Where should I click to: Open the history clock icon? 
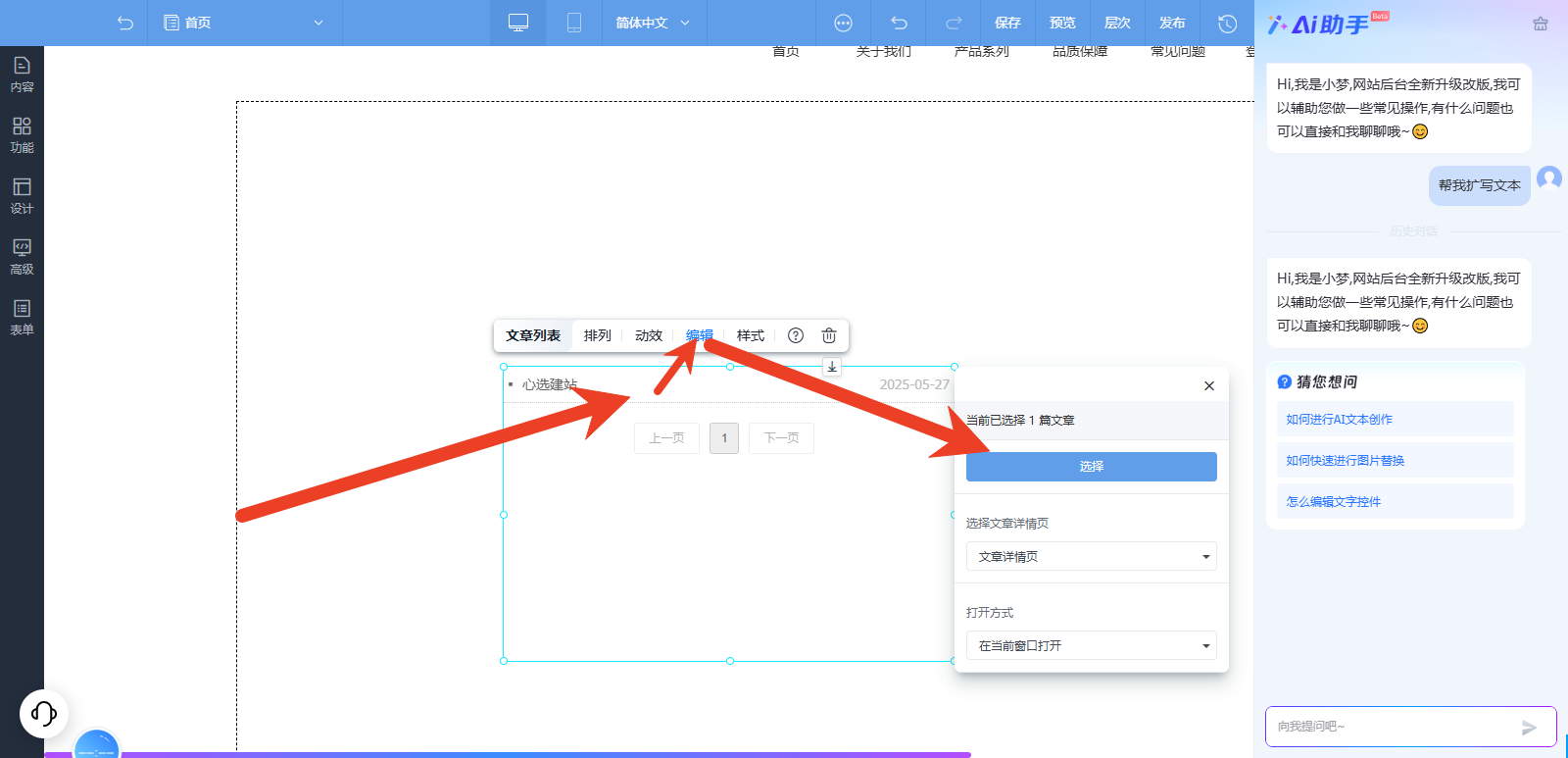click(x=1227, y=23)
